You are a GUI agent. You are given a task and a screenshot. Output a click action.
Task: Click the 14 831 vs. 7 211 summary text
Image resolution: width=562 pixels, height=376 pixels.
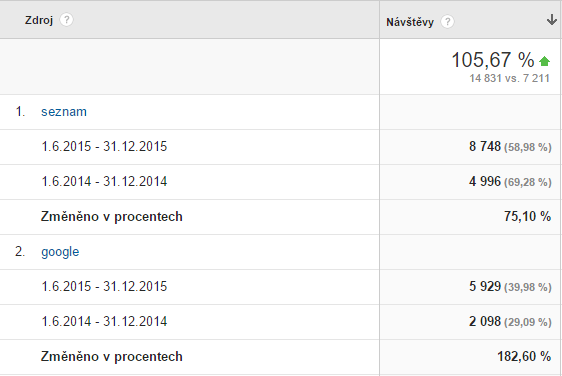tap(509, 78)
